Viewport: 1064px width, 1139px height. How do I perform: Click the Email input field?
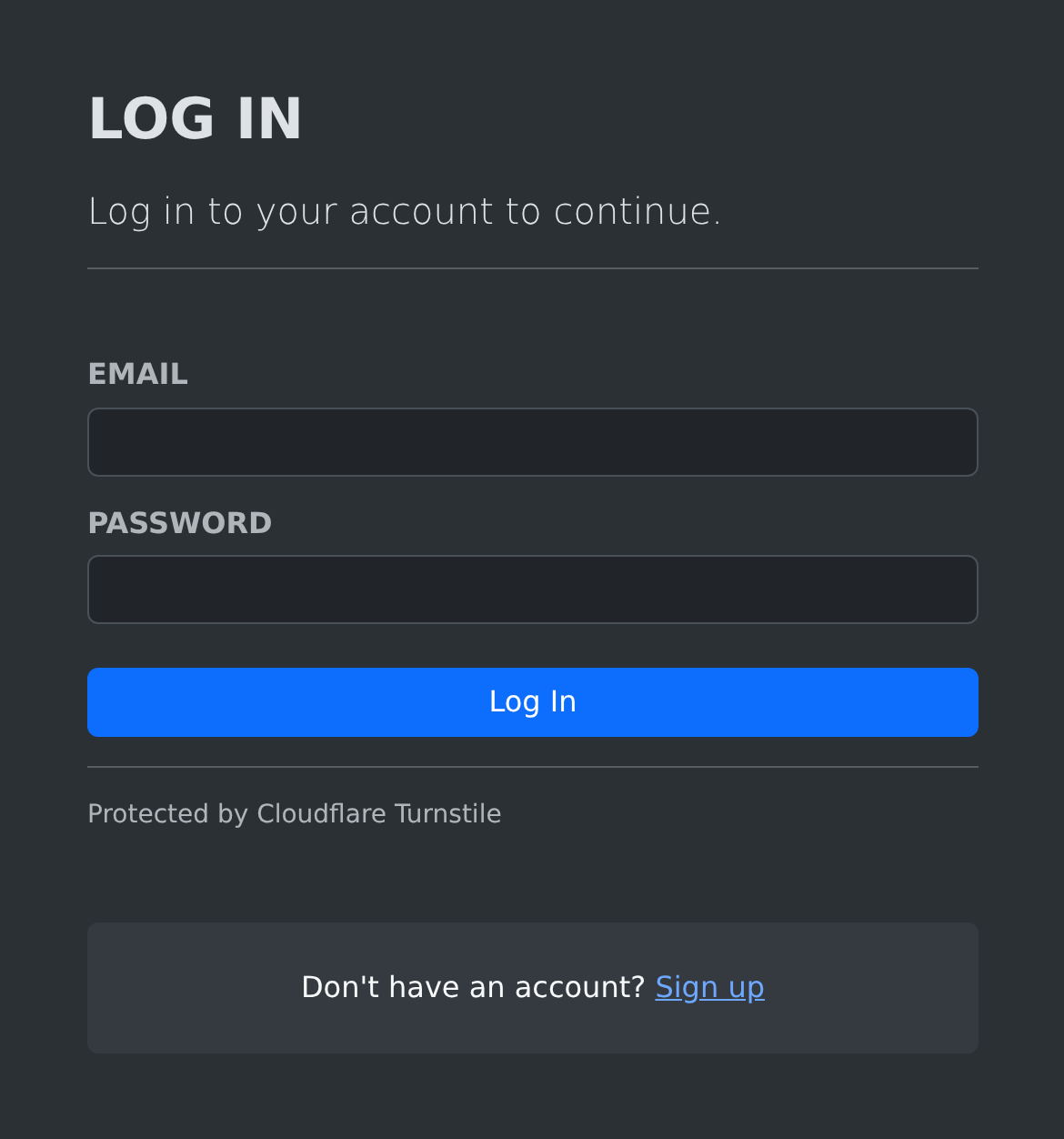[x=532, y=442]
